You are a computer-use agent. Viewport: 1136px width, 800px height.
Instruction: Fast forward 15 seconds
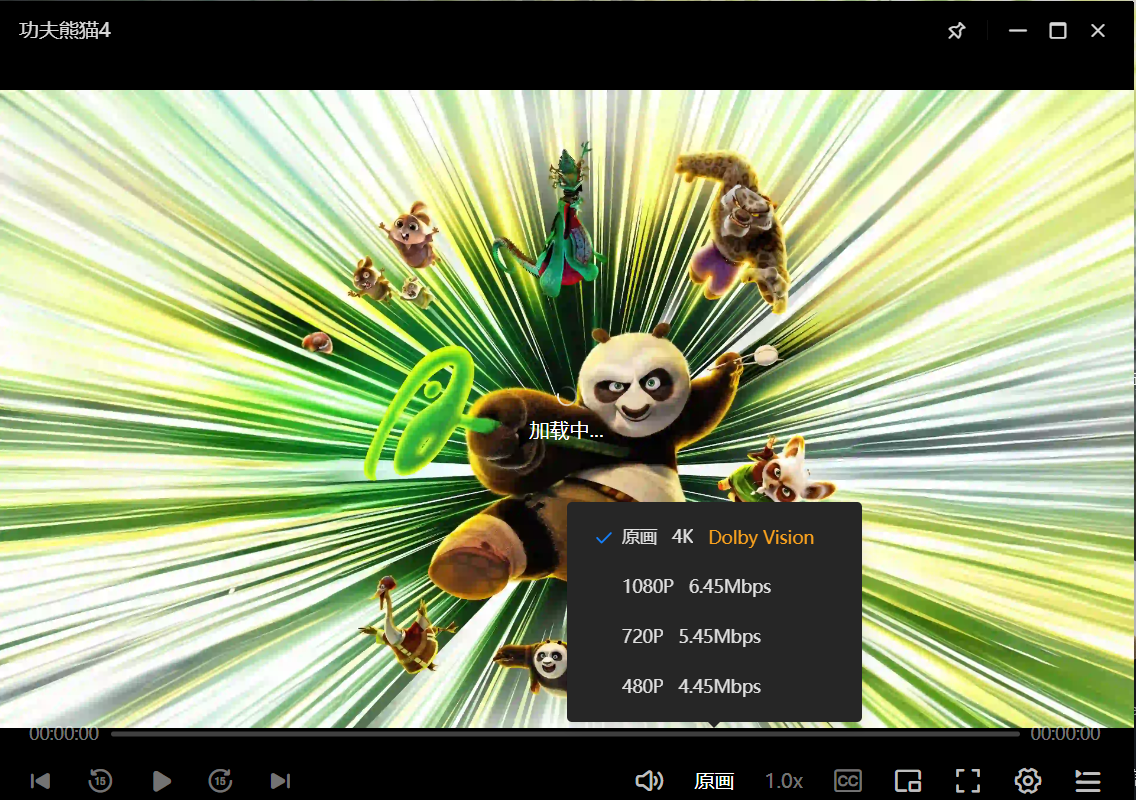click(x=220, y=780)
